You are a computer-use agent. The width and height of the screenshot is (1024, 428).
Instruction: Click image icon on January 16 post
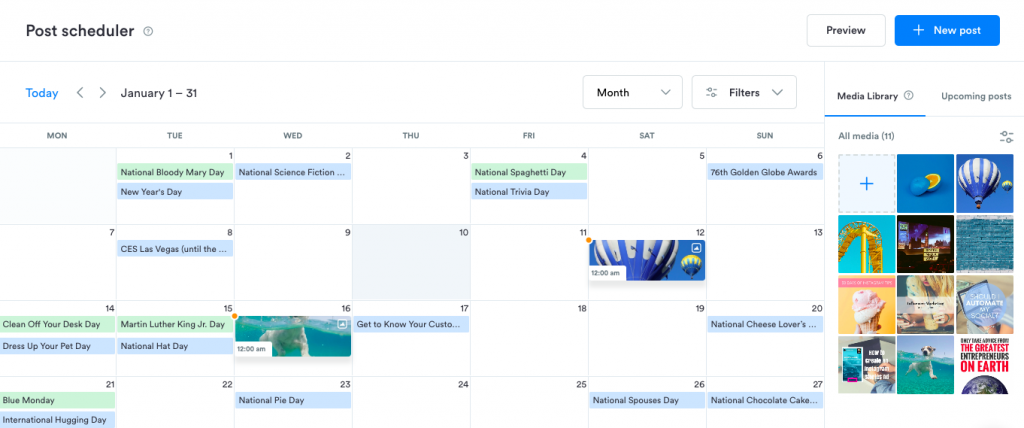point(342,324)
